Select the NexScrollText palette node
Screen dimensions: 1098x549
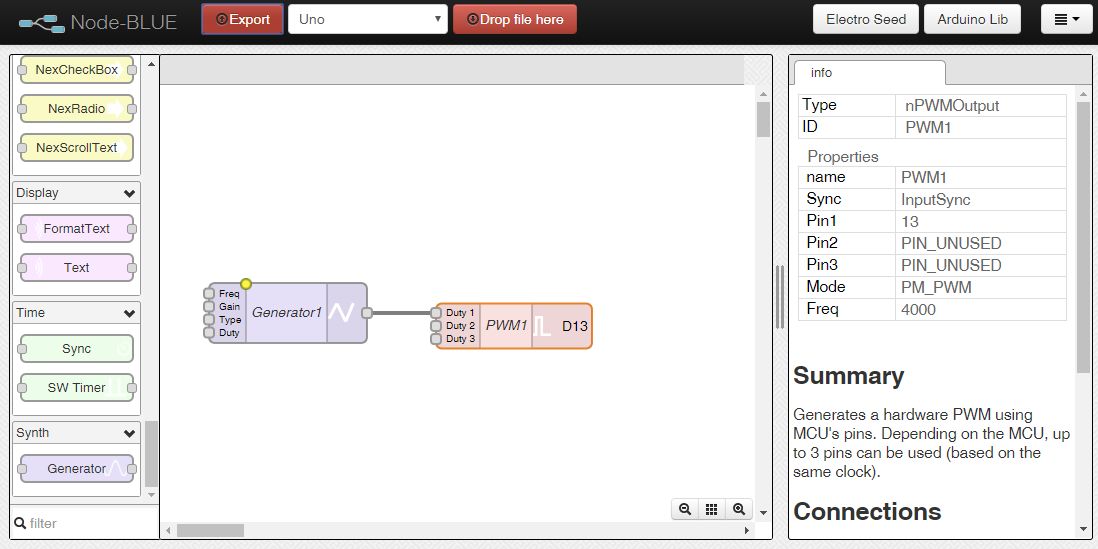(76, 148)
